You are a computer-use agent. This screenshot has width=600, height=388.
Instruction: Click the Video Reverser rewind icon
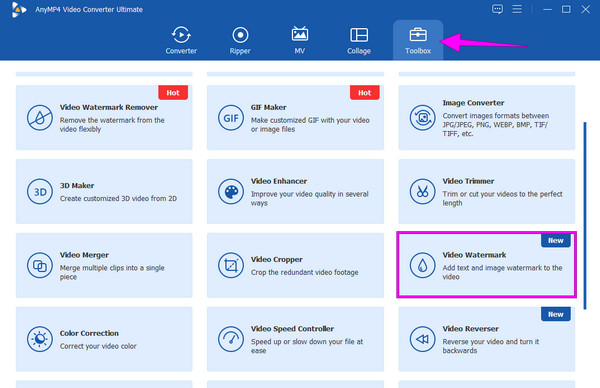point(422,339)
